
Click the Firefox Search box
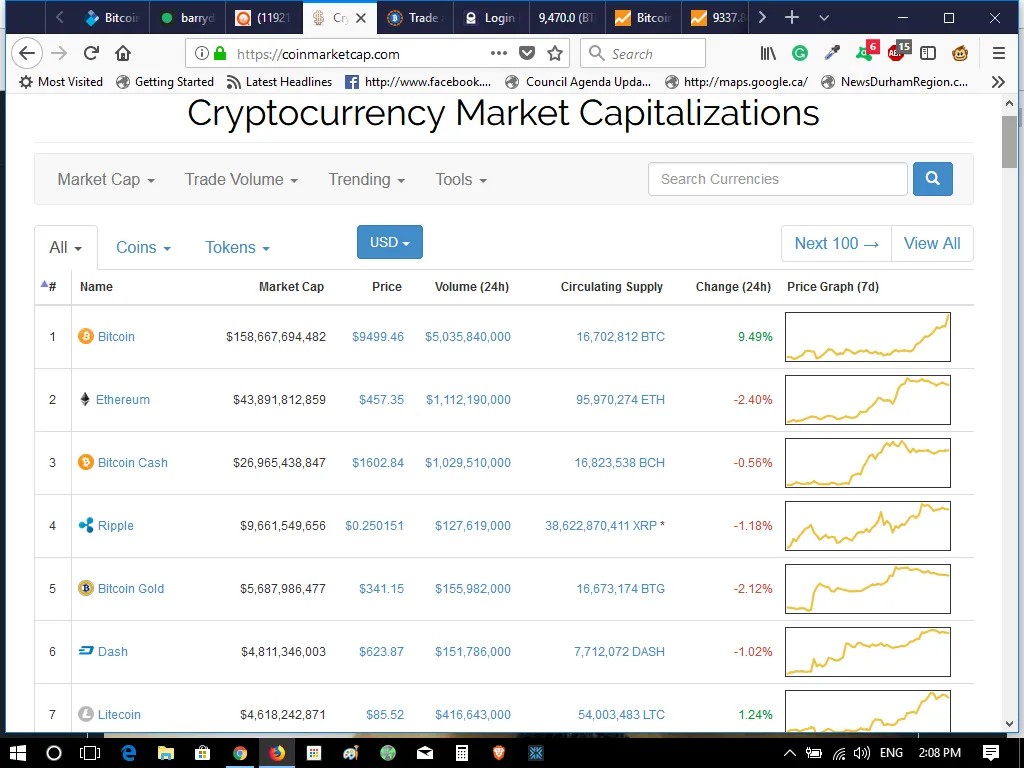pos(643,54)
